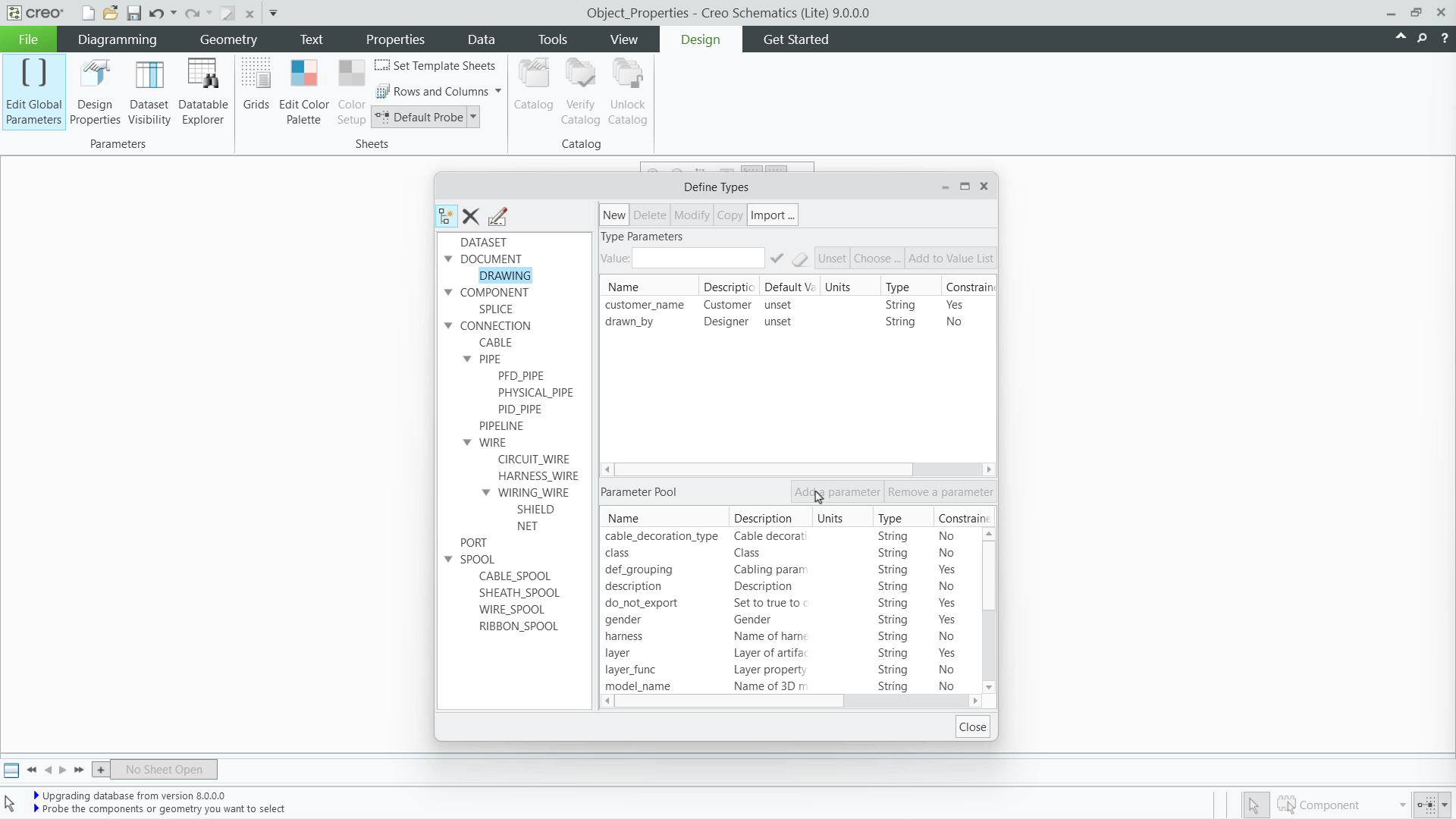Collapse the WIRING_WIRE tree node

pyautogui.click(x=486, y=492)
